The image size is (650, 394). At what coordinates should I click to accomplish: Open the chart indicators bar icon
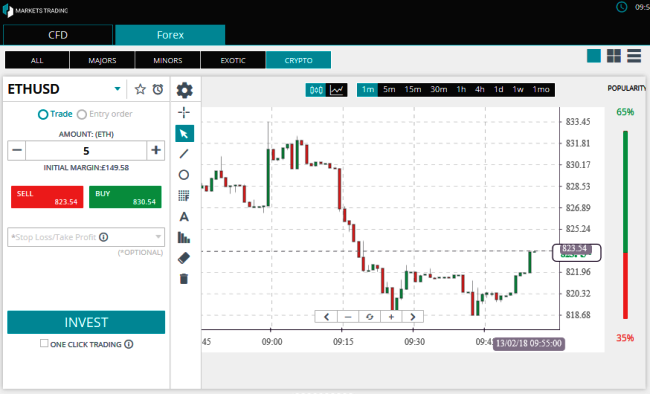tap(184, 237)
